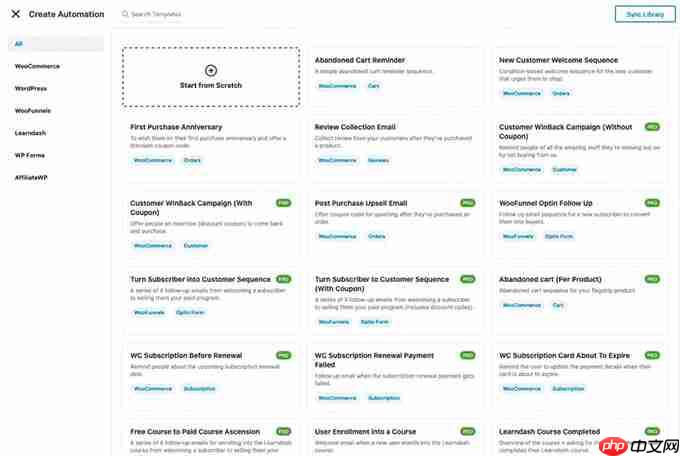Click the plus icon to start from scratch
The image size is (680, 456).
[210, 70]
